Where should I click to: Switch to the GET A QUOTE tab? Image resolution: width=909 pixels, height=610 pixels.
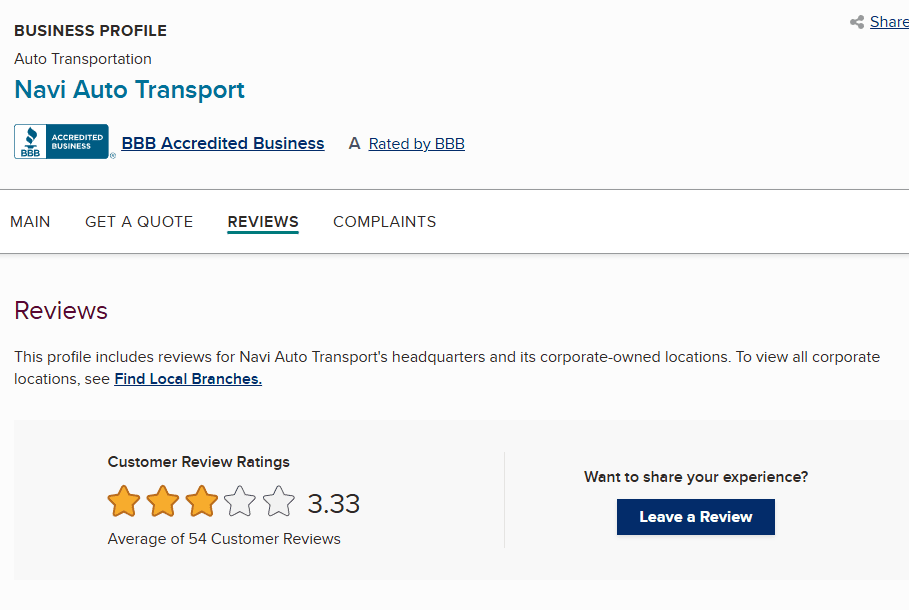point(139,222)
